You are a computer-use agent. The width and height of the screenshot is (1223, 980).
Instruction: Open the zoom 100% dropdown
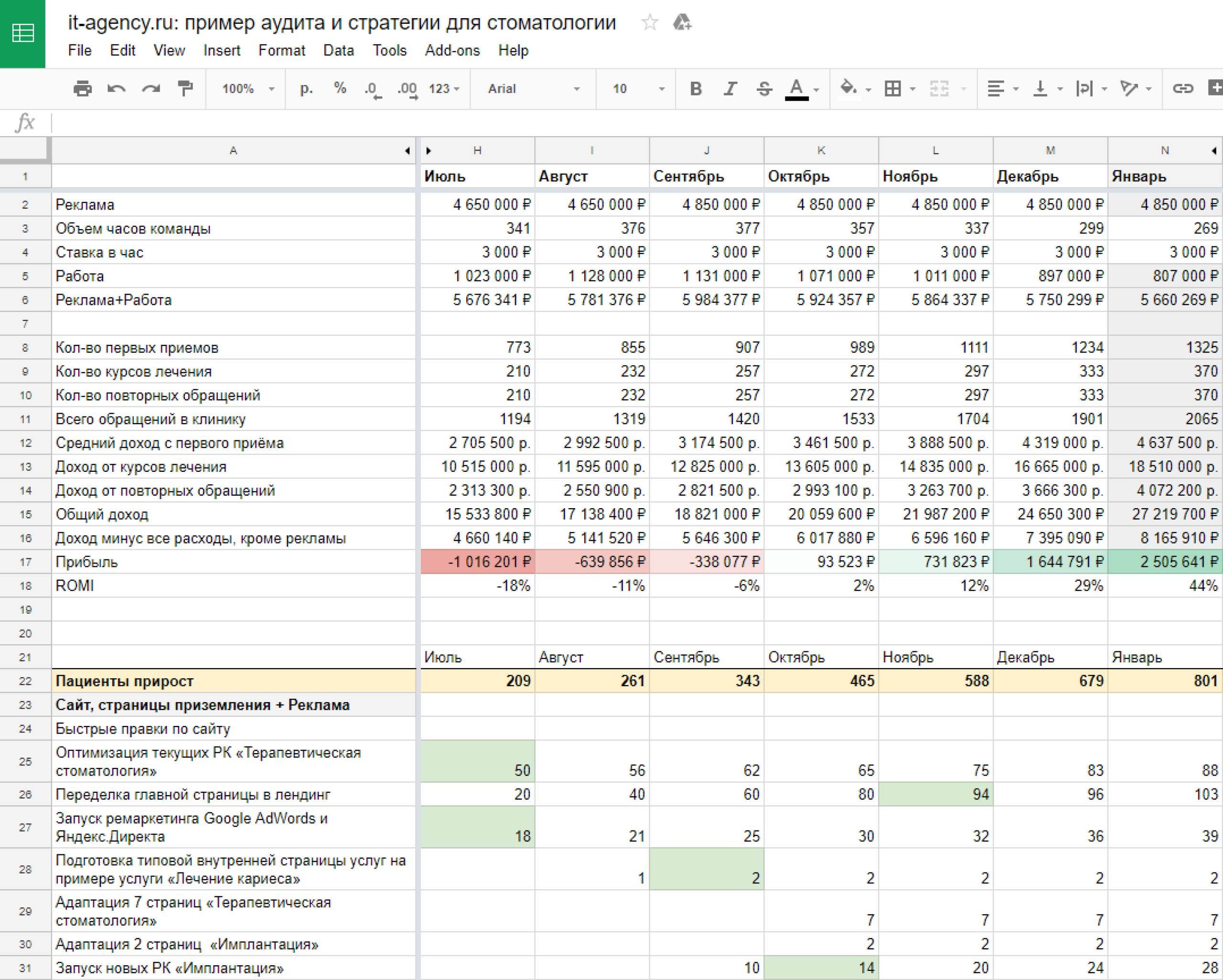[x=248, y=88]
